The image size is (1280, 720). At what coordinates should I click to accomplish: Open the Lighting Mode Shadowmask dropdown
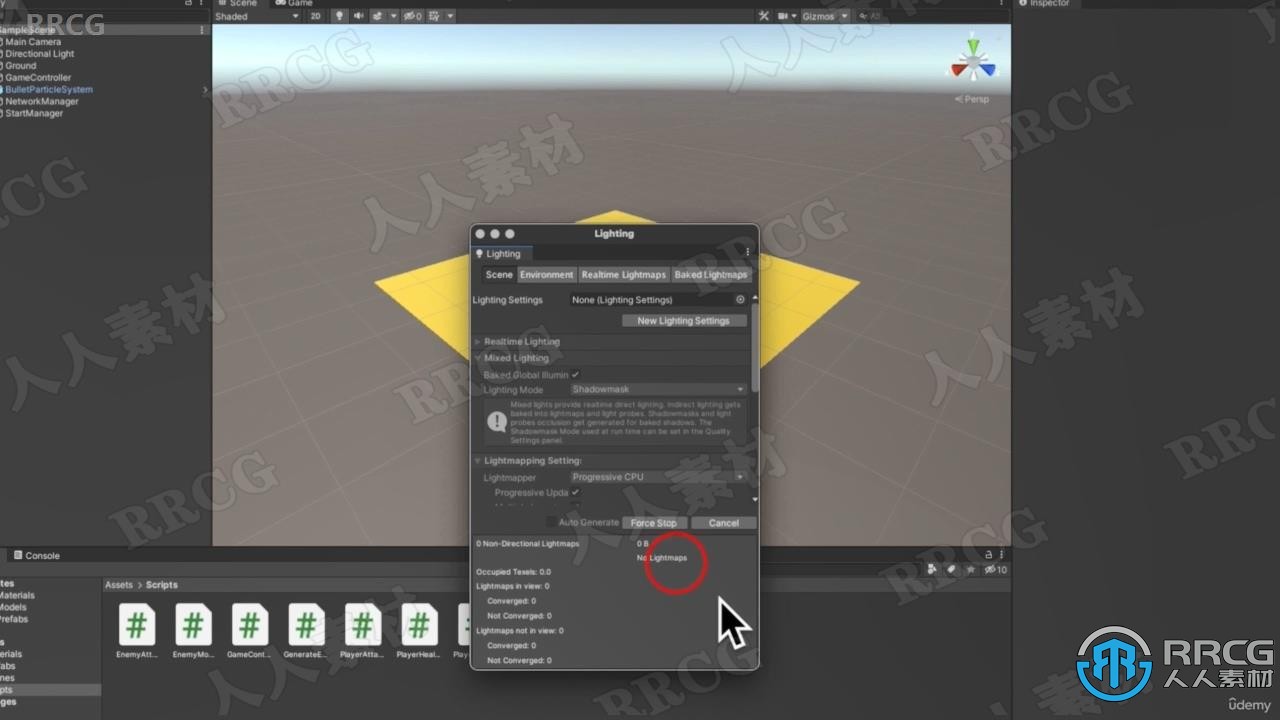coord(658,390)
